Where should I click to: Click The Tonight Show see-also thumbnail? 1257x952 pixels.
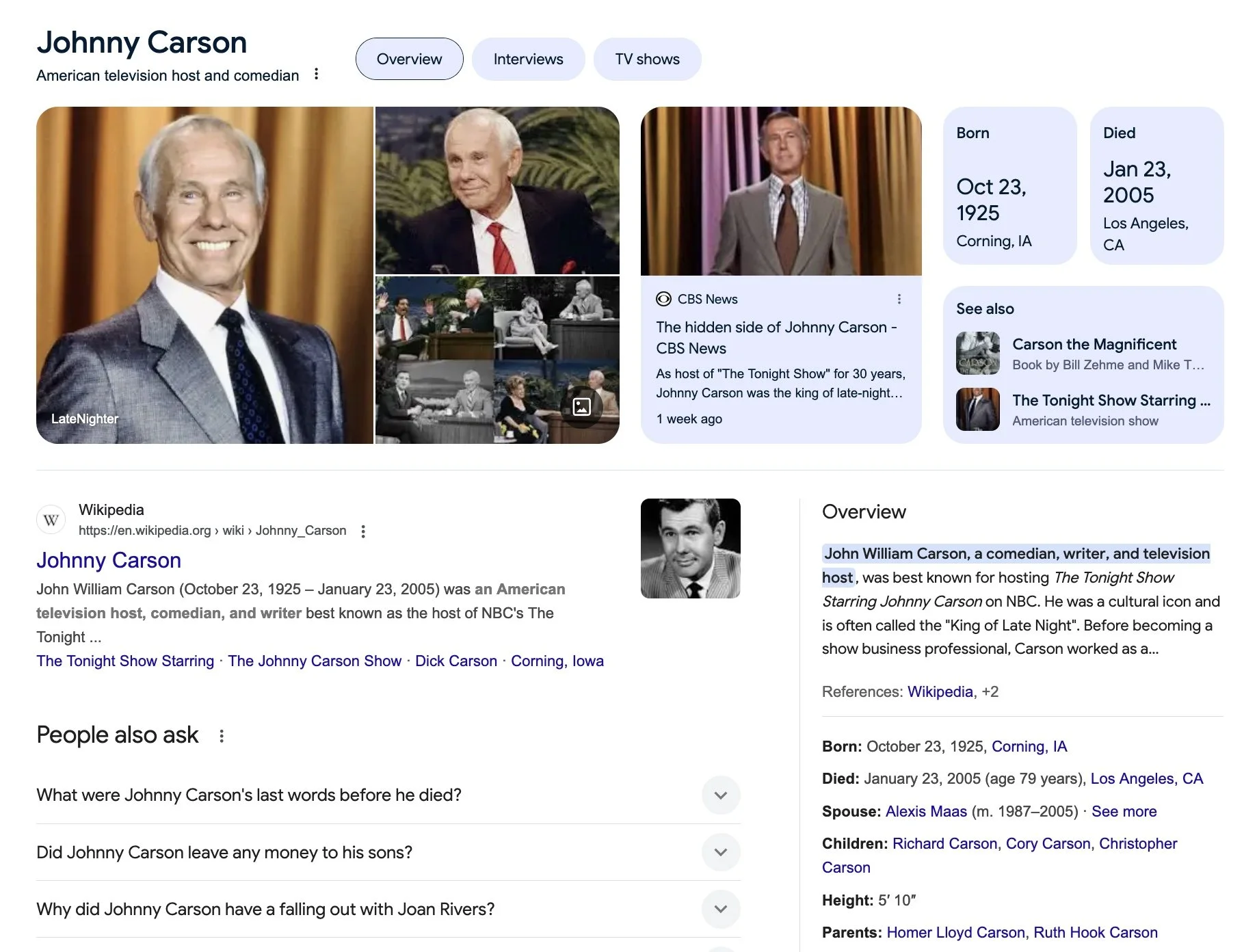[977, 409]
